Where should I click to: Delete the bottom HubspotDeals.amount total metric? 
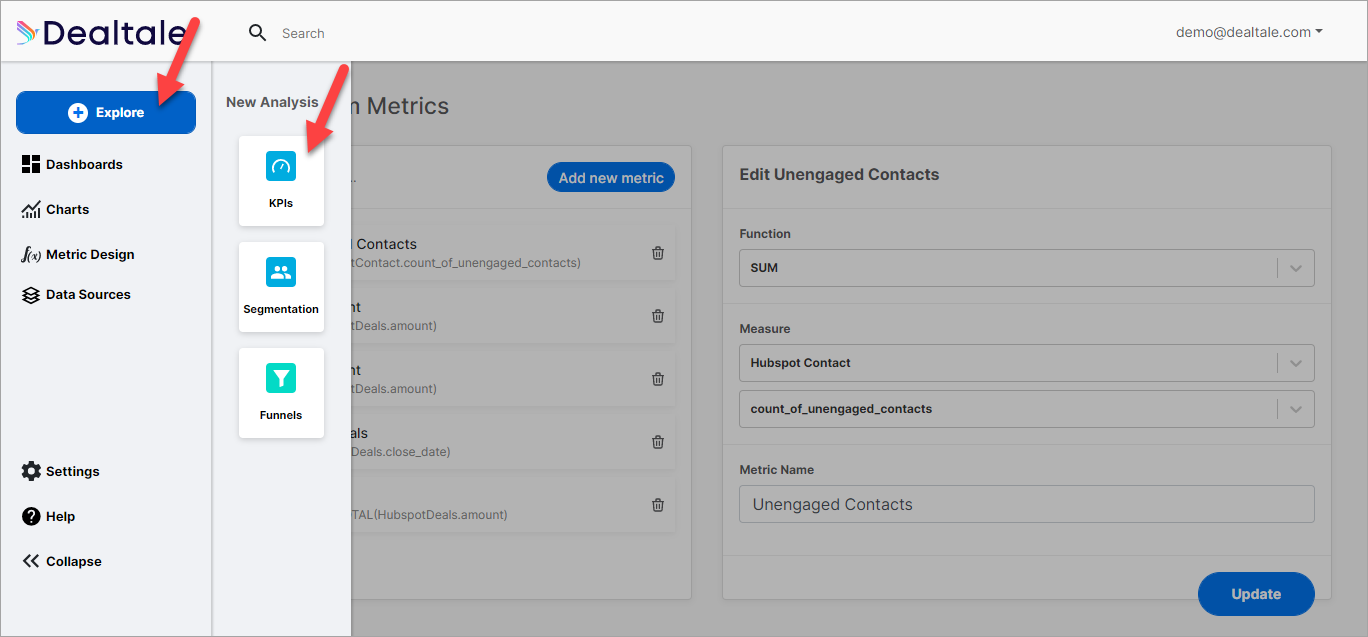coord(658,505)
